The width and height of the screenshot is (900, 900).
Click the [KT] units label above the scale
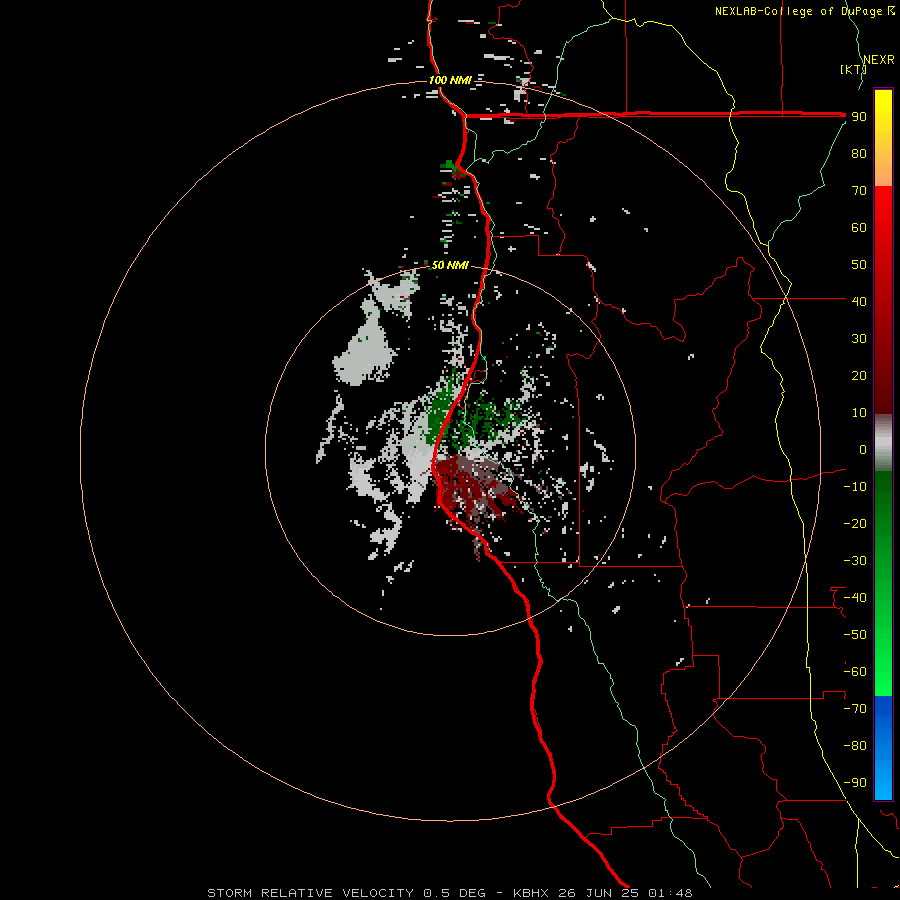click(x=853, y=69)
